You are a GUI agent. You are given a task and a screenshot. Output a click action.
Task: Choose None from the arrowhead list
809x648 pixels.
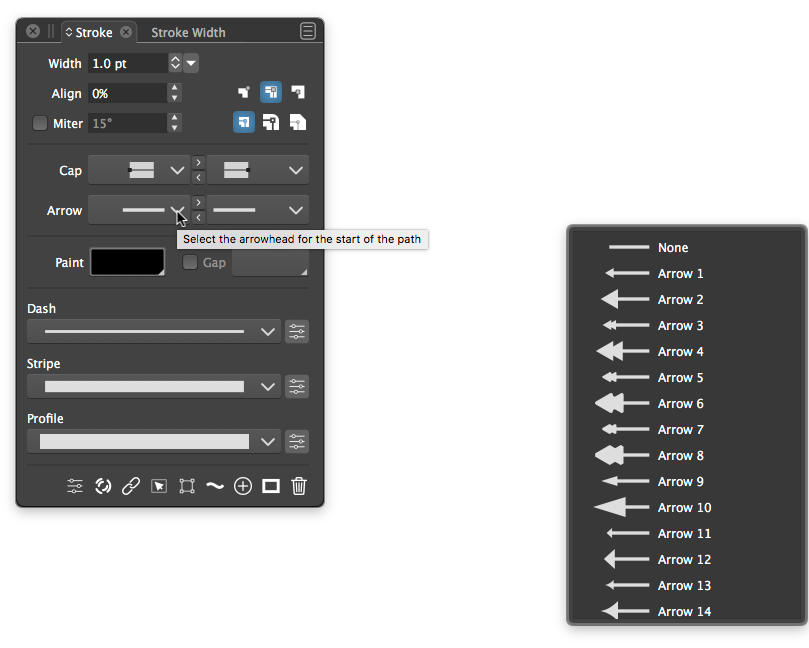(672, 248)
